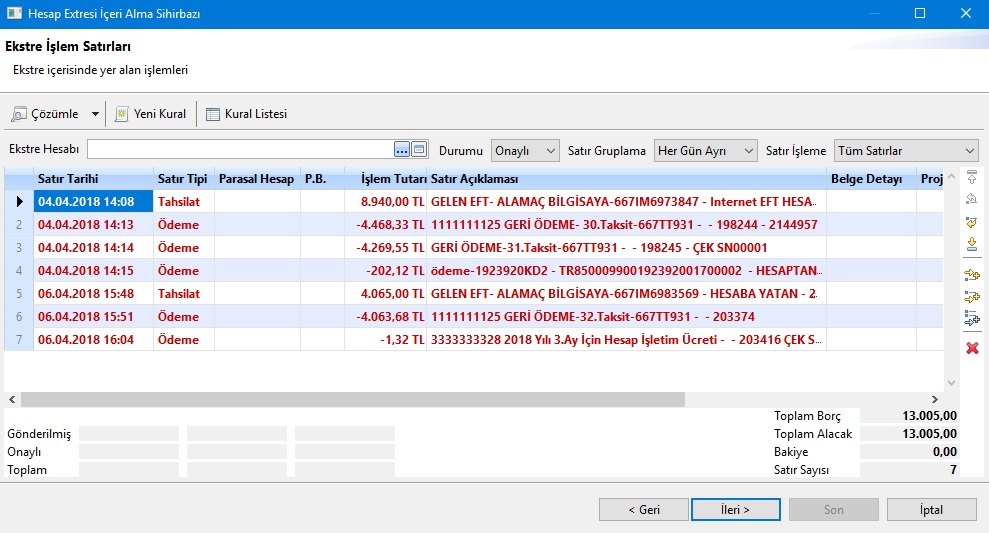The width and height of the screenshot is (989, 533).
Task: Click the yellow down-arrow icon in side toolbar
Action: 971,244
